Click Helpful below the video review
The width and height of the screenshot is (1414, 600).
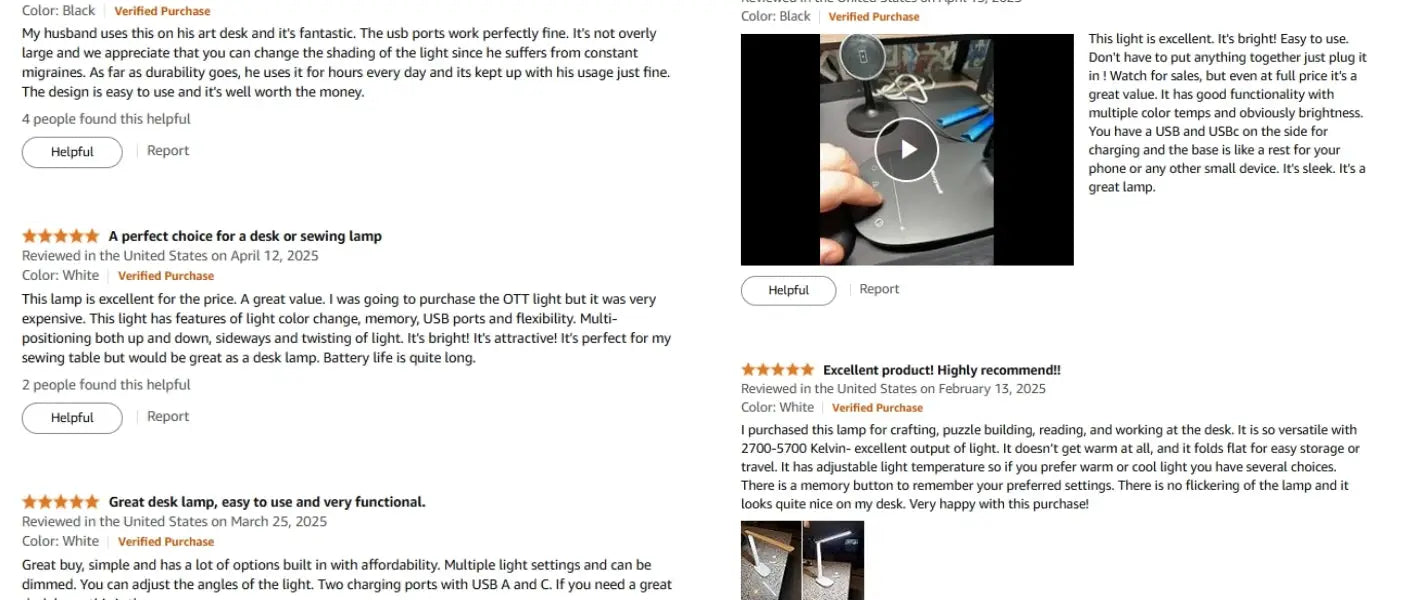coord(788,290)
